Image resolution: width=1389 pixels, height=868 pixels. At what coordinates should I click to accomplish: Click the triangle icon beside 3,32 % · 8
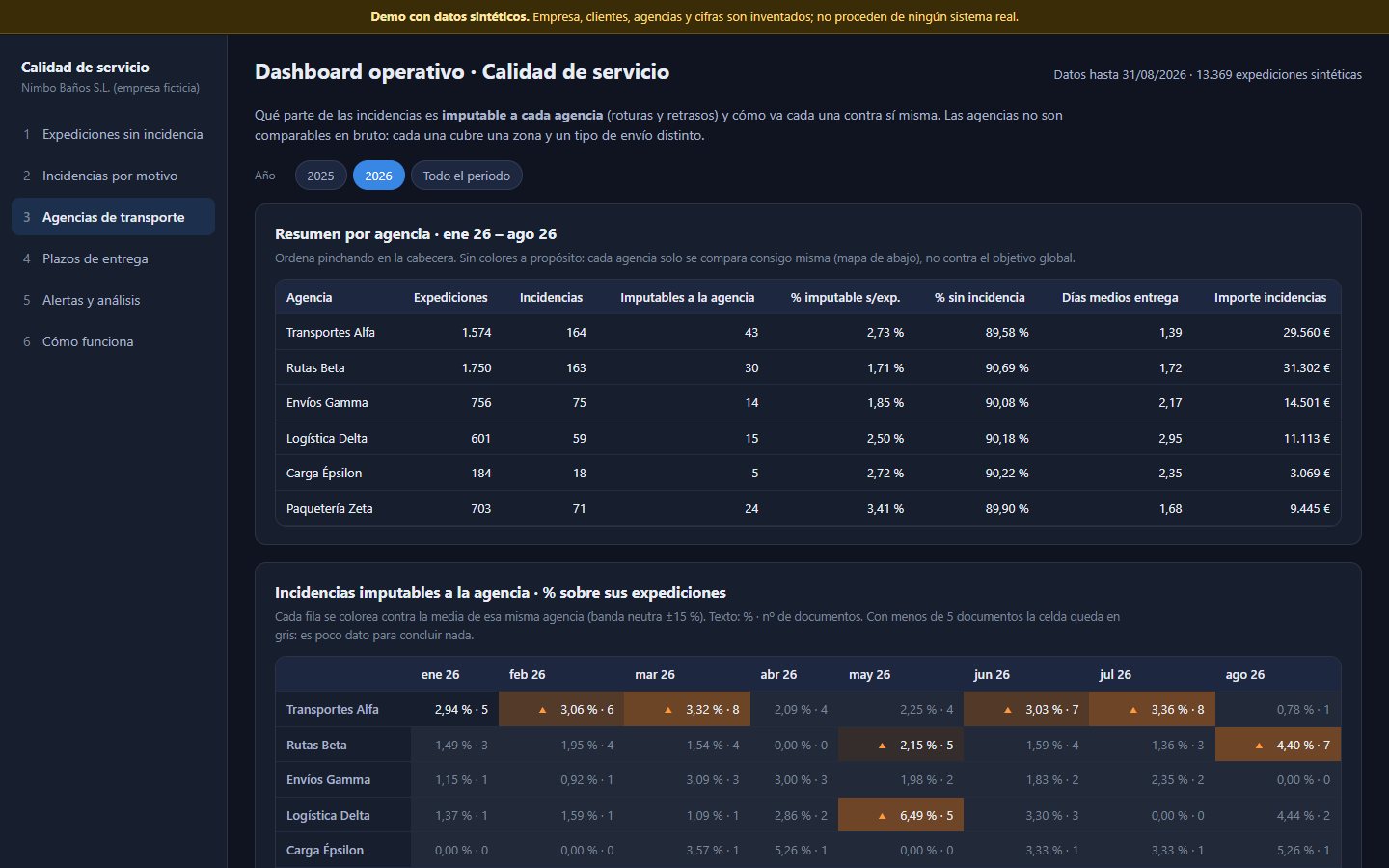(667, 710)
